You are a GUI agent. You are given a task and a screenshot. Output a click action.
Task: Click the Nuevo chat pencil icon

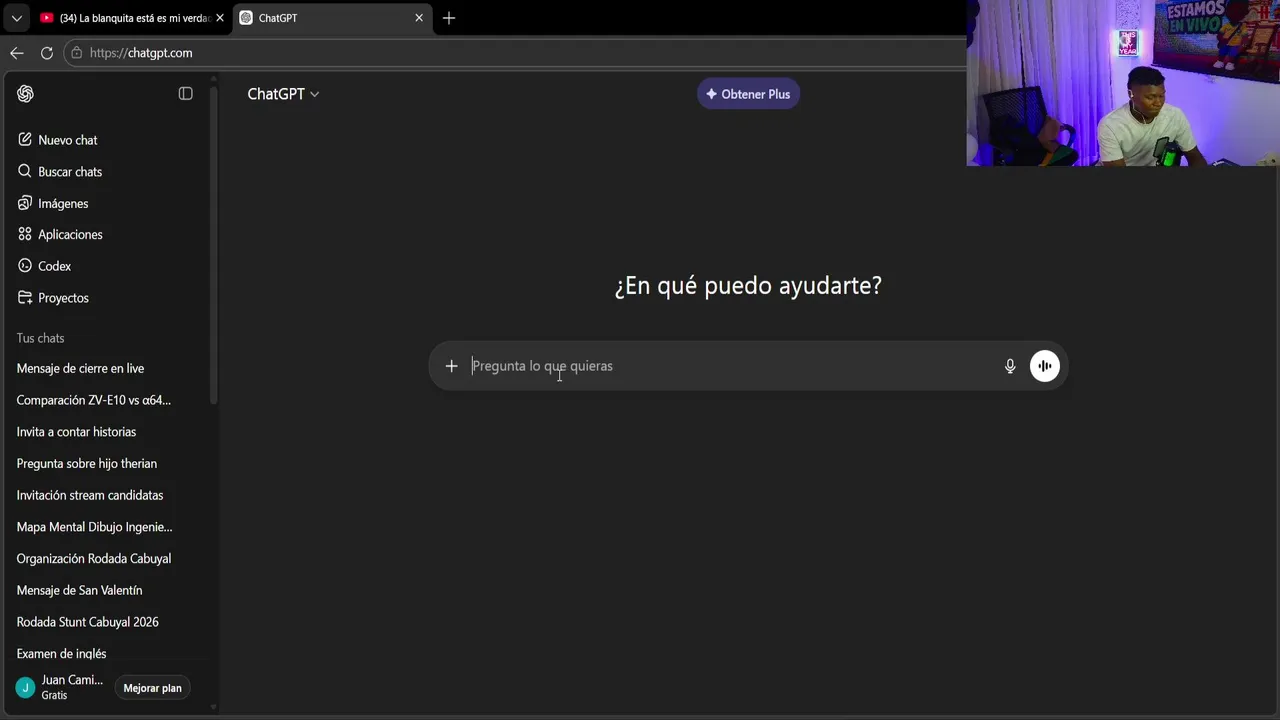[25, 140]
